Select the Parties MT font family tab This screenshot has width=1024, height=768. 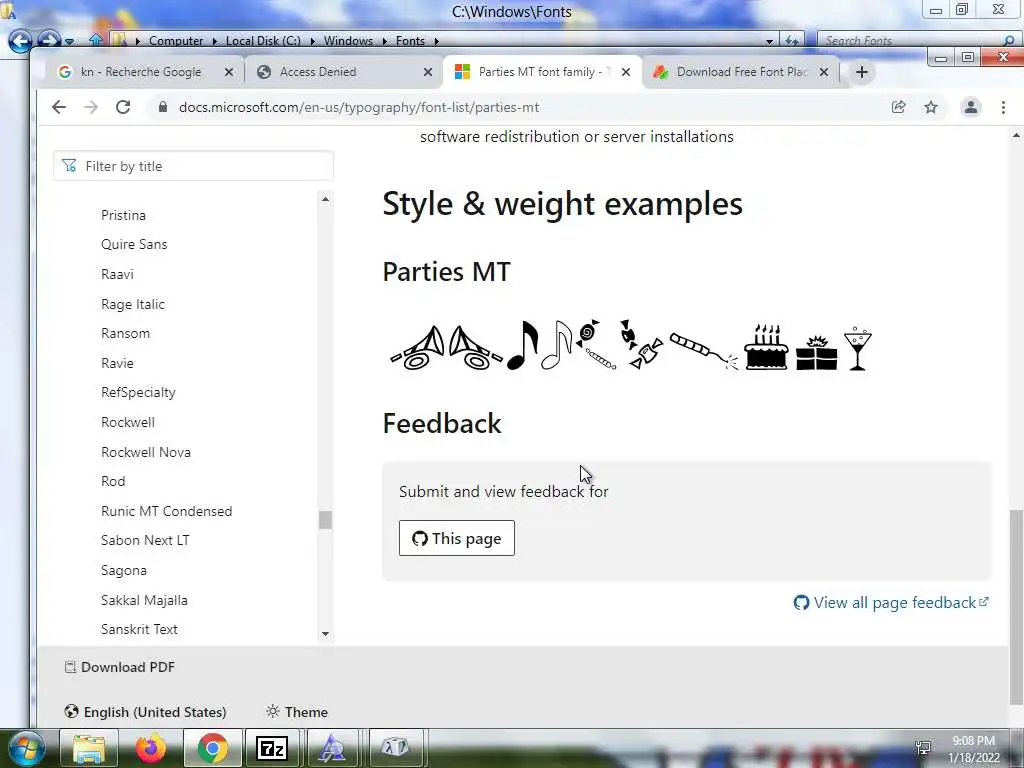point(543,72)
